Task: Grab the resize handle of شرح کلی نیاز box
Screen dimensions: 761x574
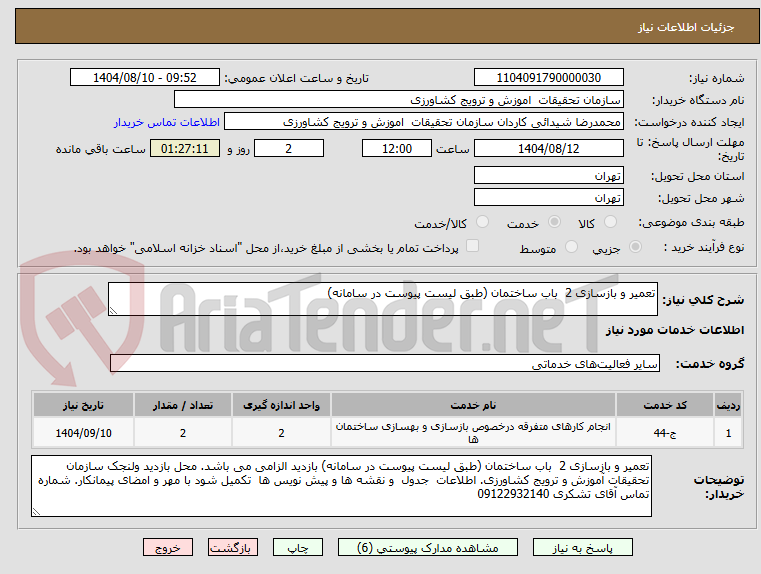Action: [x=113, y=311]
